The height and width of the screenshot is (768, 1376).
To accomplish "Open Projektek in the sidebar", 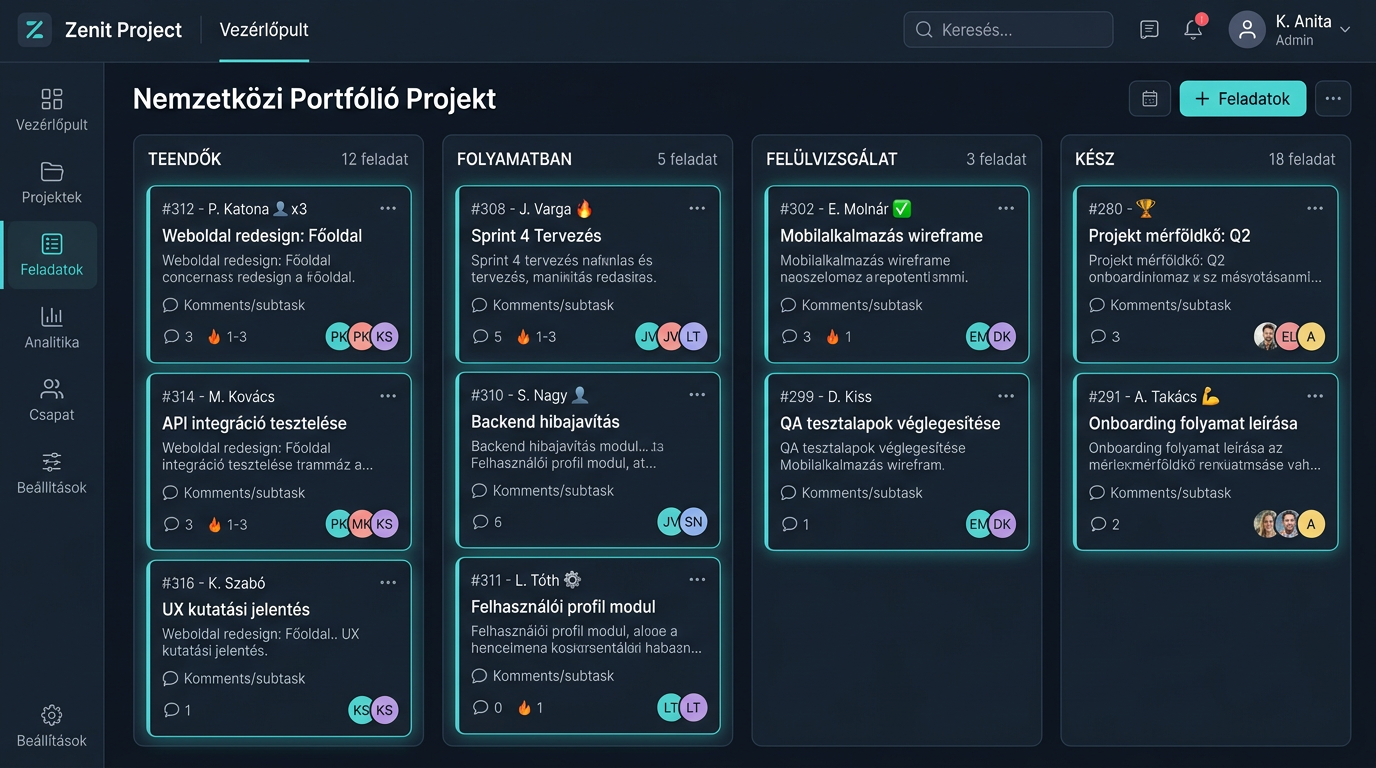I will pyautogui.click(x=51, y=183).
